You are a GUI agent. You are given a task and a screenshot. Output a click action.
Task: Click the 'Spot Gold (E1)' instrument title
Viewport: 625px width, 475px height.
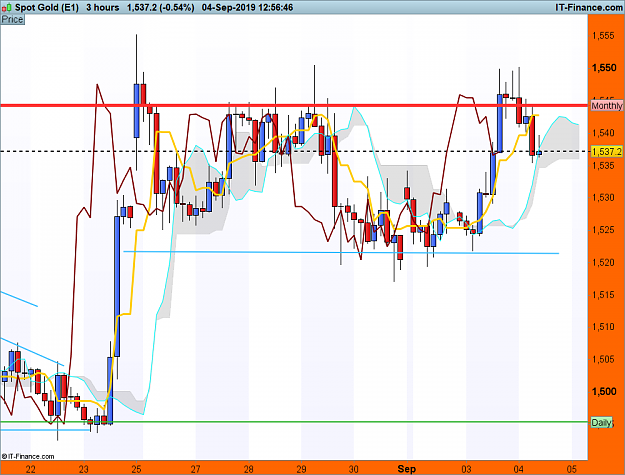47,8
